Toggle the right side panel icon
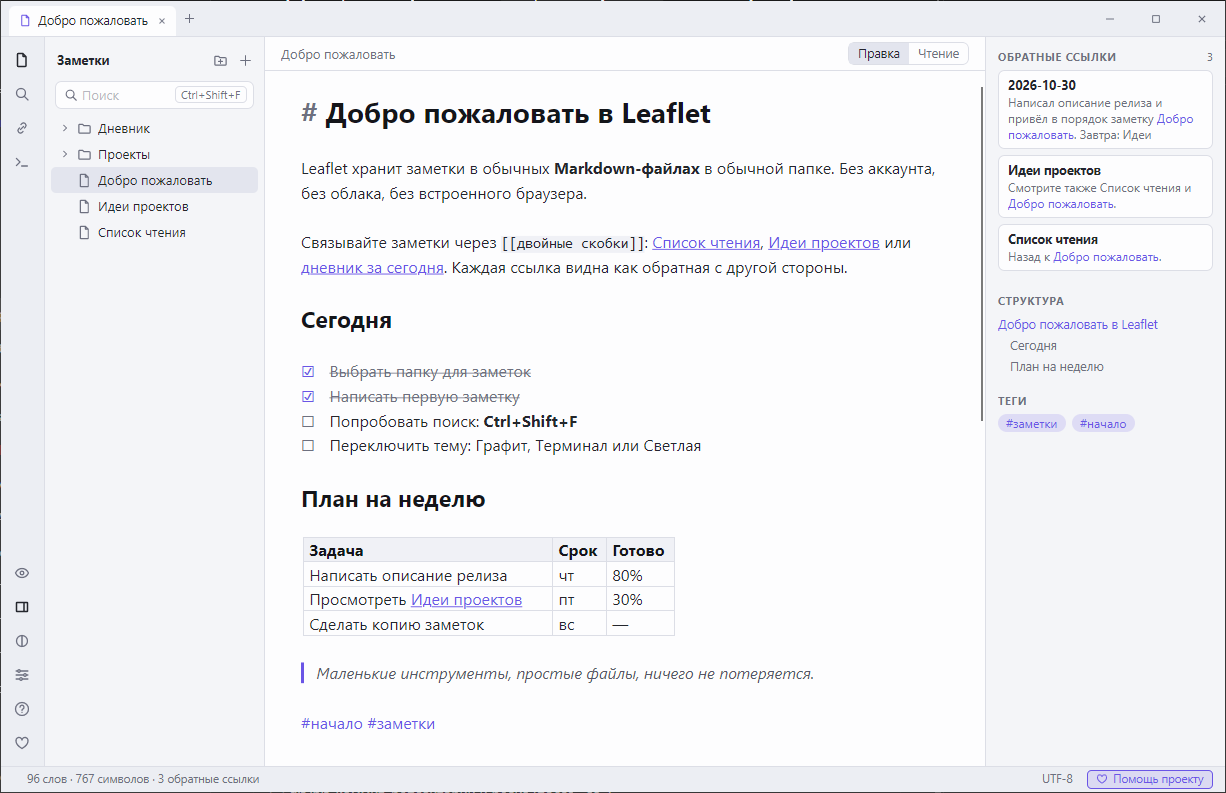This screenshot has height=793, width=1226. click(22, 607)
